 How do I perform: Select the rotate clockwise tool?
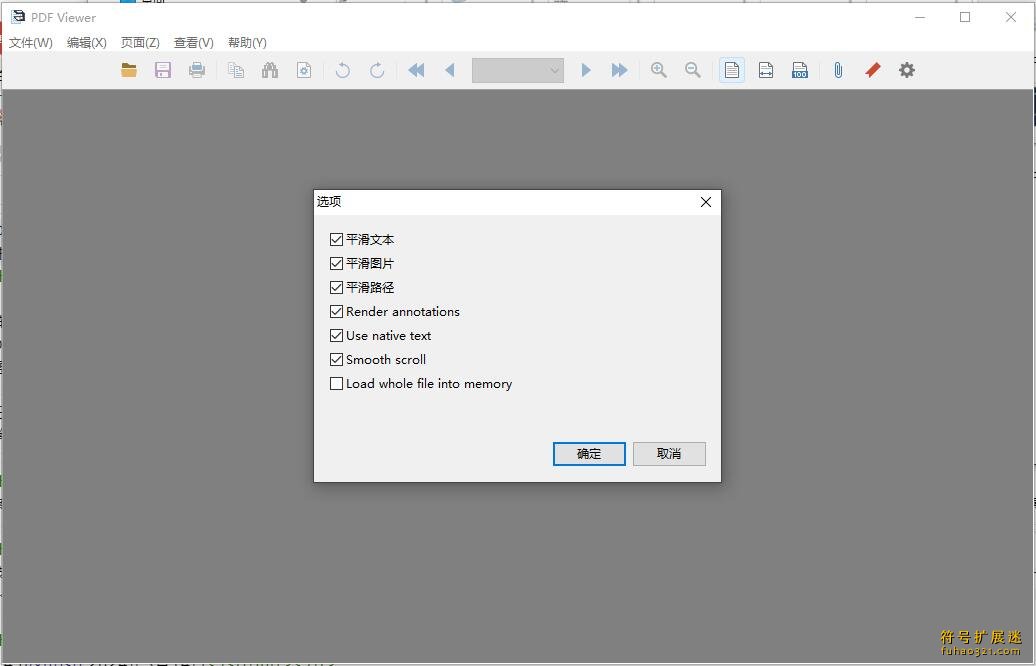point(377,70)
